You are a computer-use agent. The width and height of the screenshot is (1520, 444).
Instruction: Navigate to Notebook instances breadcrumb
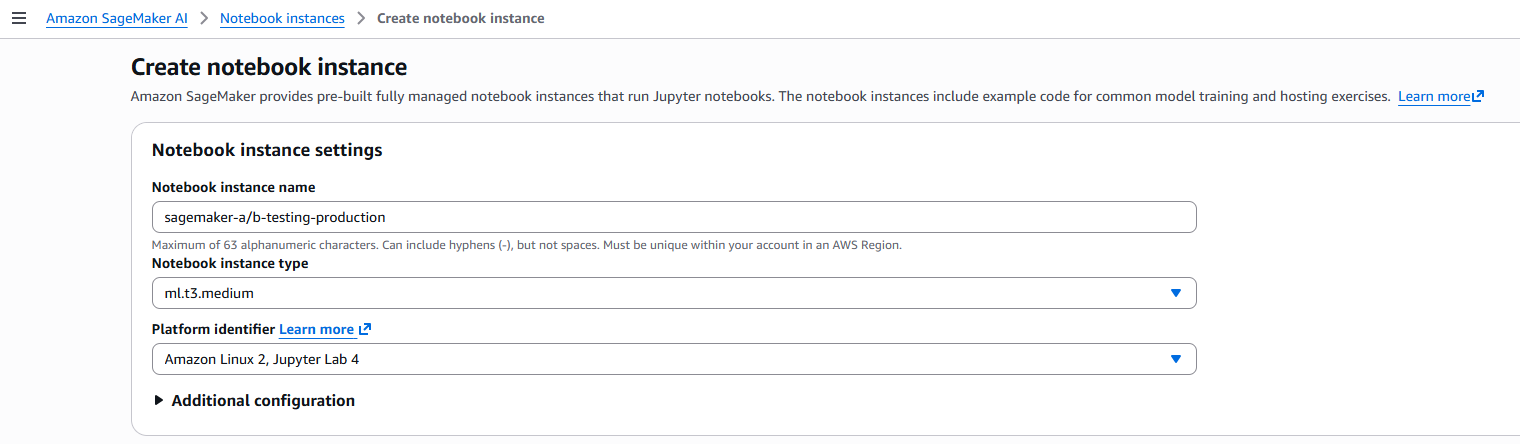(x=282, y=19)
